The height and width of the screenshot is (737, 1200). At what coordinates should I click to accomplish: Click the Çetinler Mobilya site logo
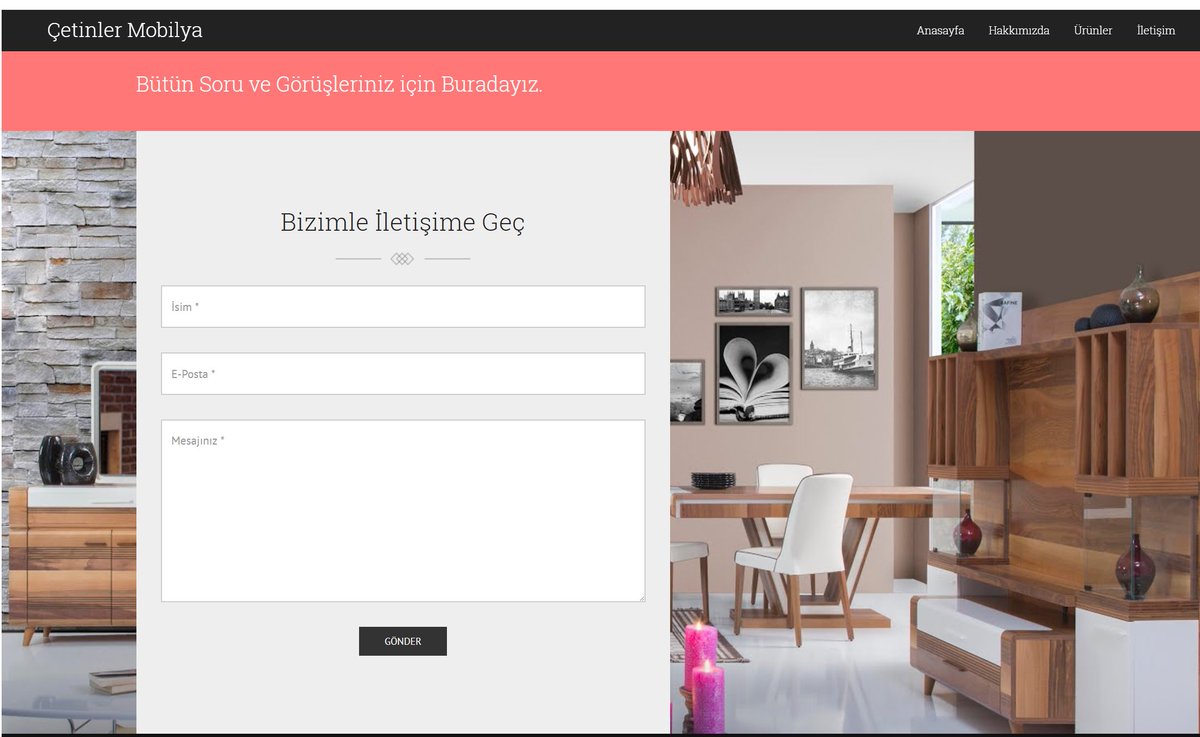(x=122, y=30)
